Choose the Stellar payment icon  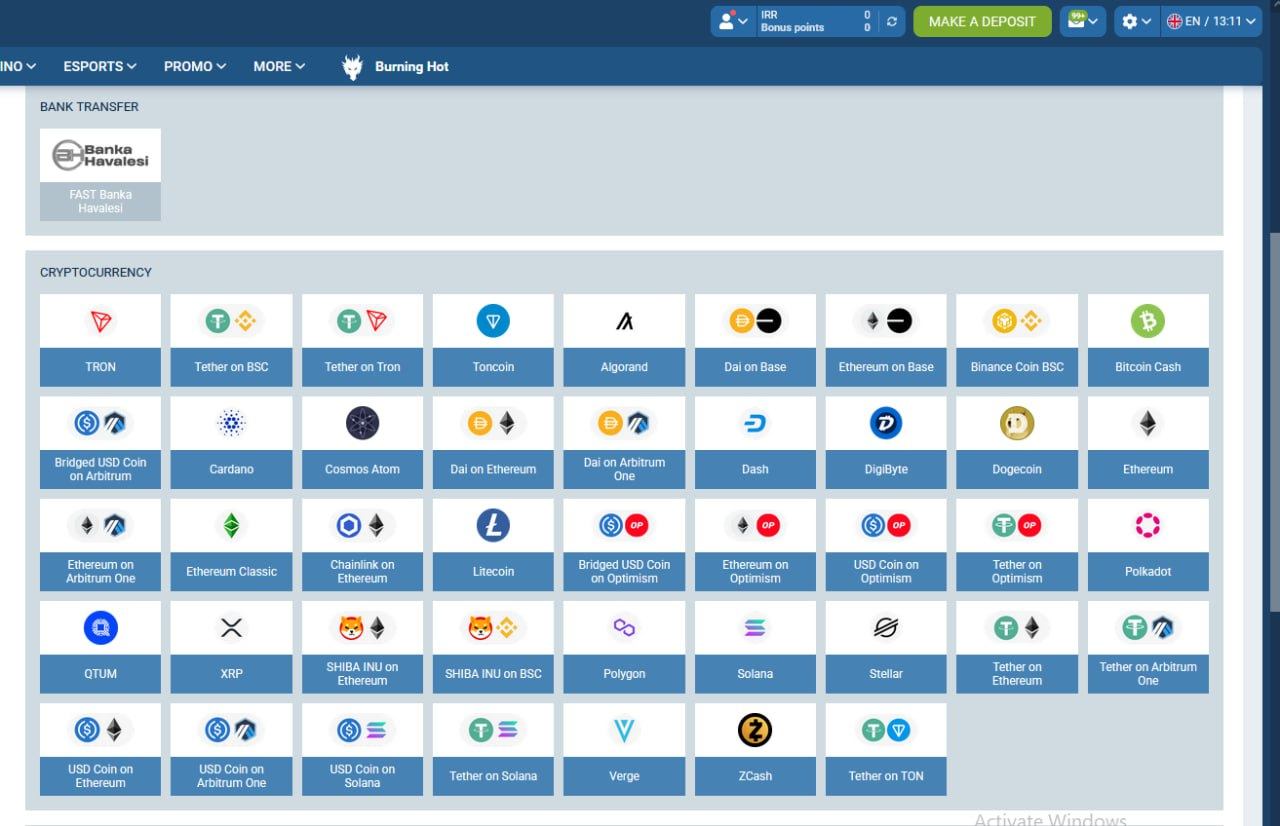[x=886, y=628]
